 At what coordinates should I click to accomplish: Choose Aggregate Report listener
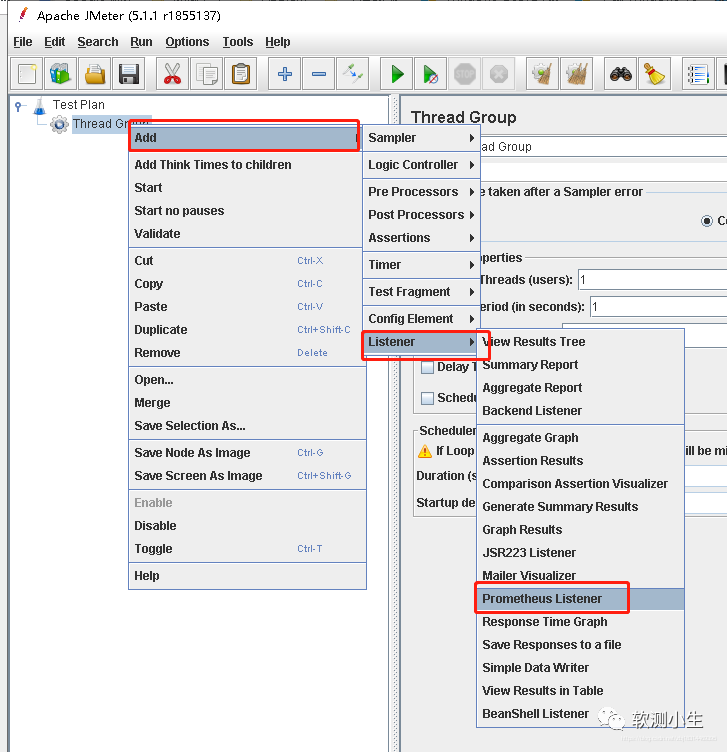coord(580,388)
